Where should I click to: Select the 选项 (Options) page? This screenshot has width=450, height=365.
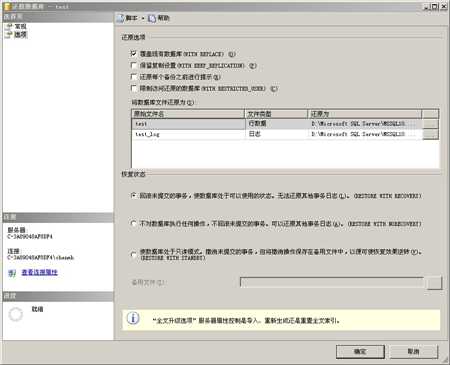(20, 34)
